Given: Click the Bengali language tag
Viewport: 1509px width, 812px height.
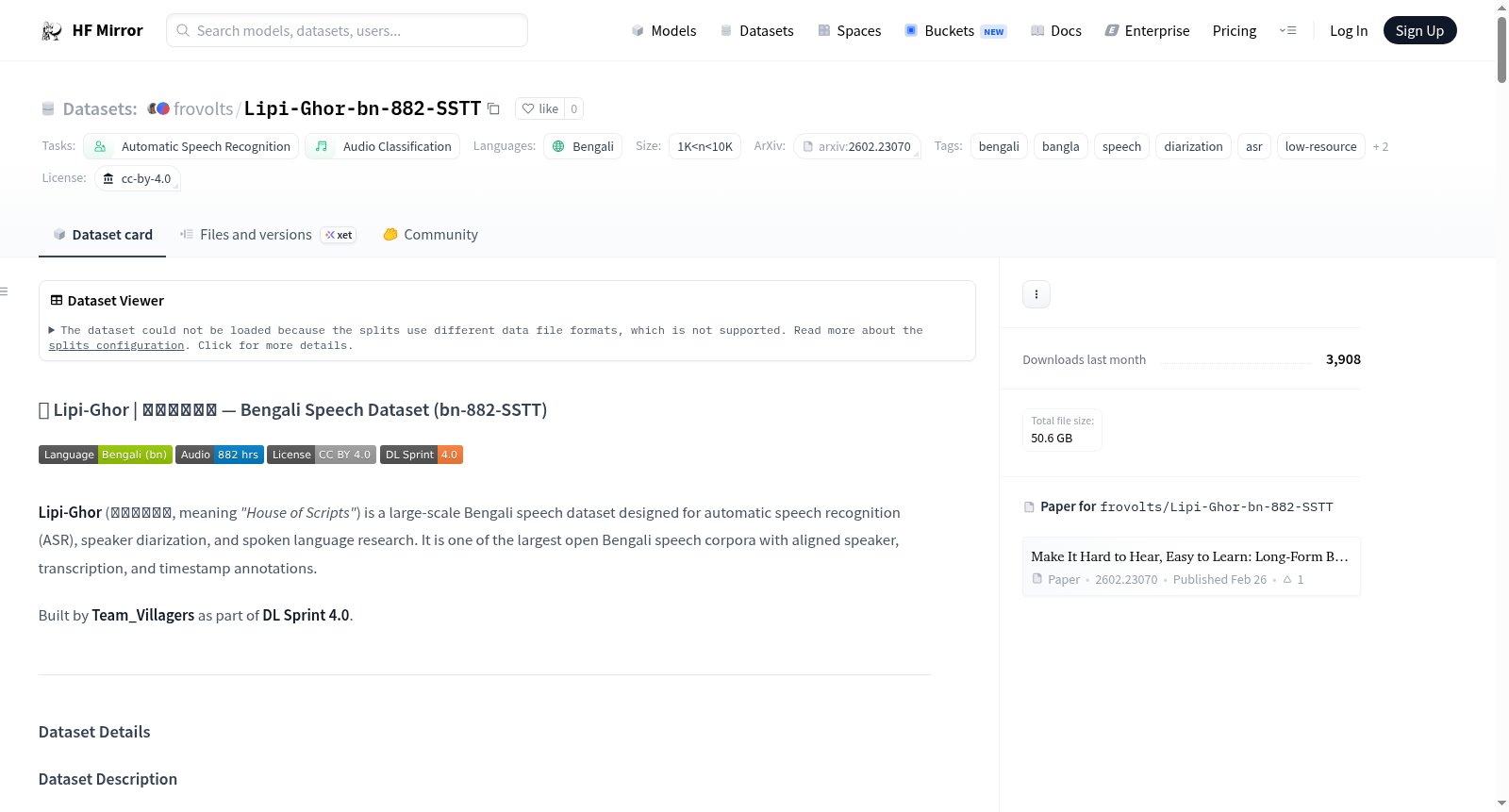Looking at the screenshot, I should [x=583, y=146].
